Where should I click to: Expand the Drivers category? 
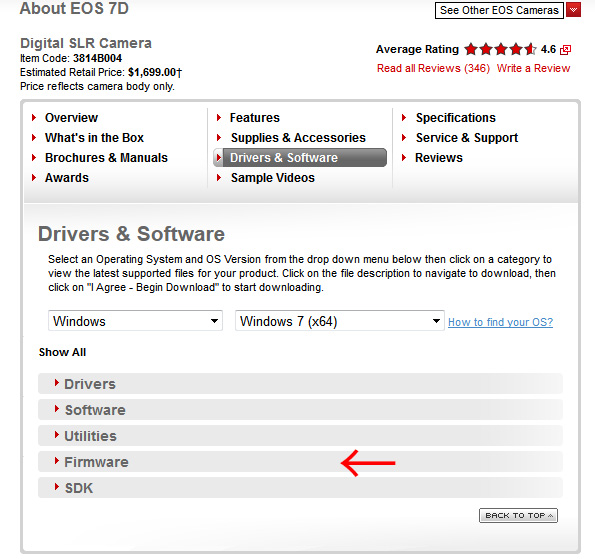click(x=300, y=384)
